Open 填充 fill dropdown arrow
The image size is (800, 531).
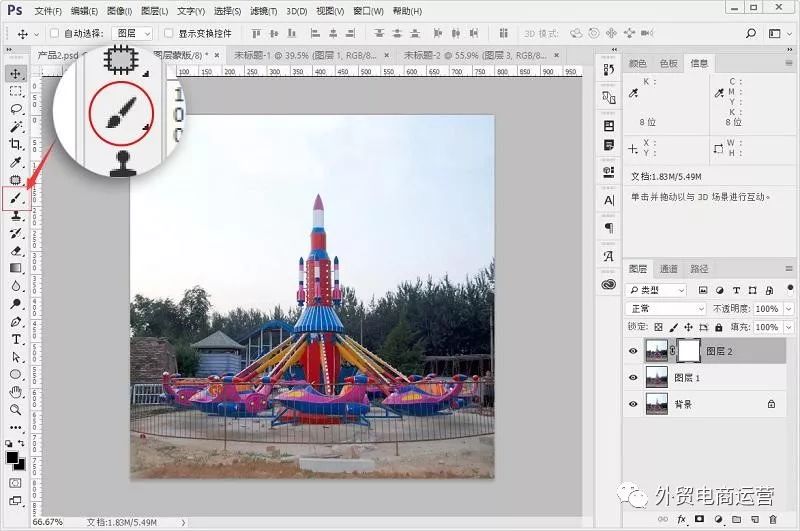[789, 327]
